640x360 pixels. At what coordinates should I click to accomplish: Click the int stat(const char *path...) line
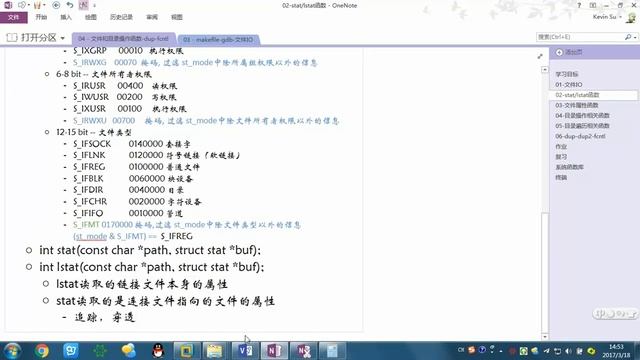[150, 250]
